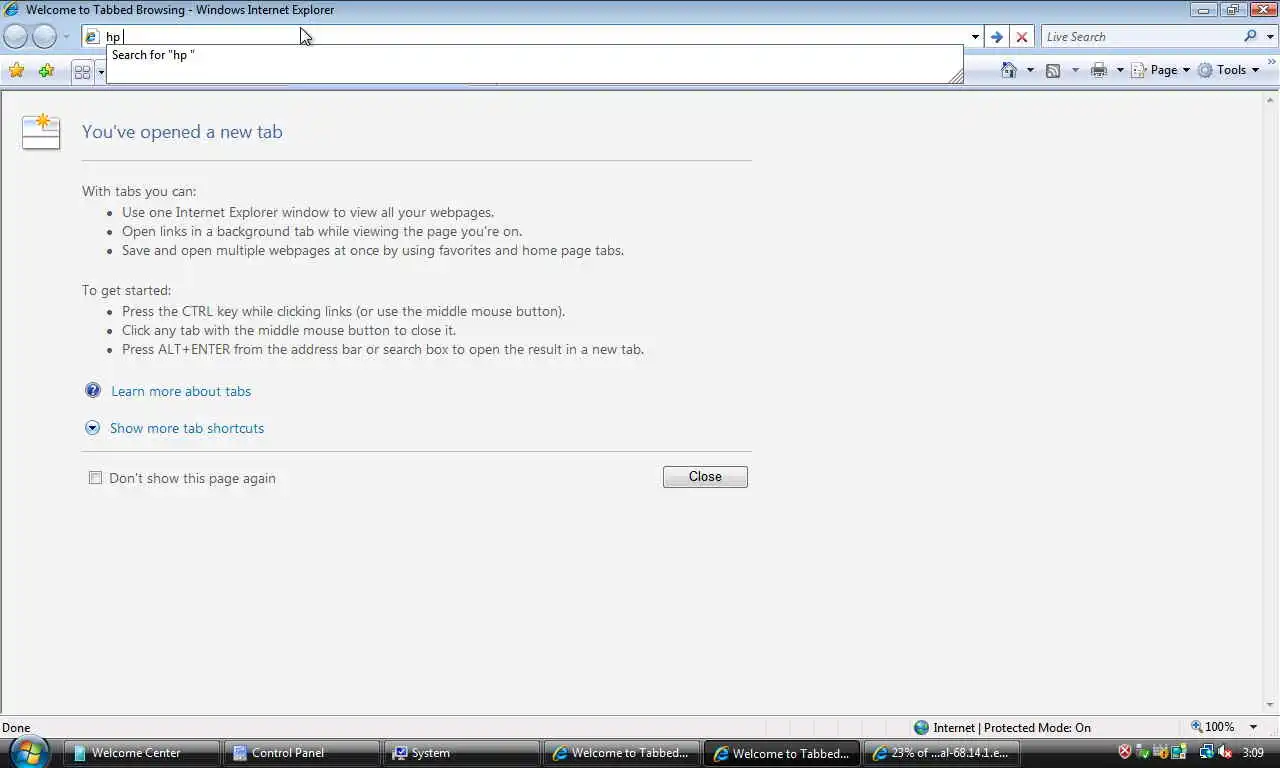Click the 'You've opened a new tab' heading

[x=182, y=132]
